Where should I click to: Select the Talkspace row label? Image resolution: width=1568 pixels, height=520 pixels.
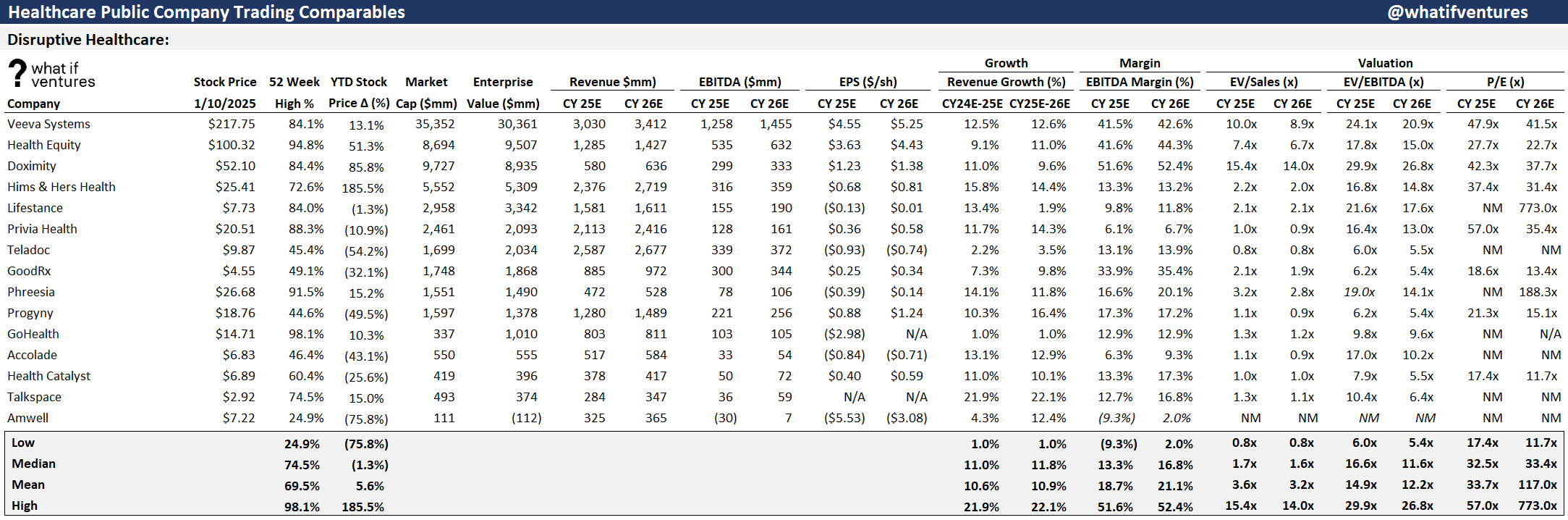point(34,397)
